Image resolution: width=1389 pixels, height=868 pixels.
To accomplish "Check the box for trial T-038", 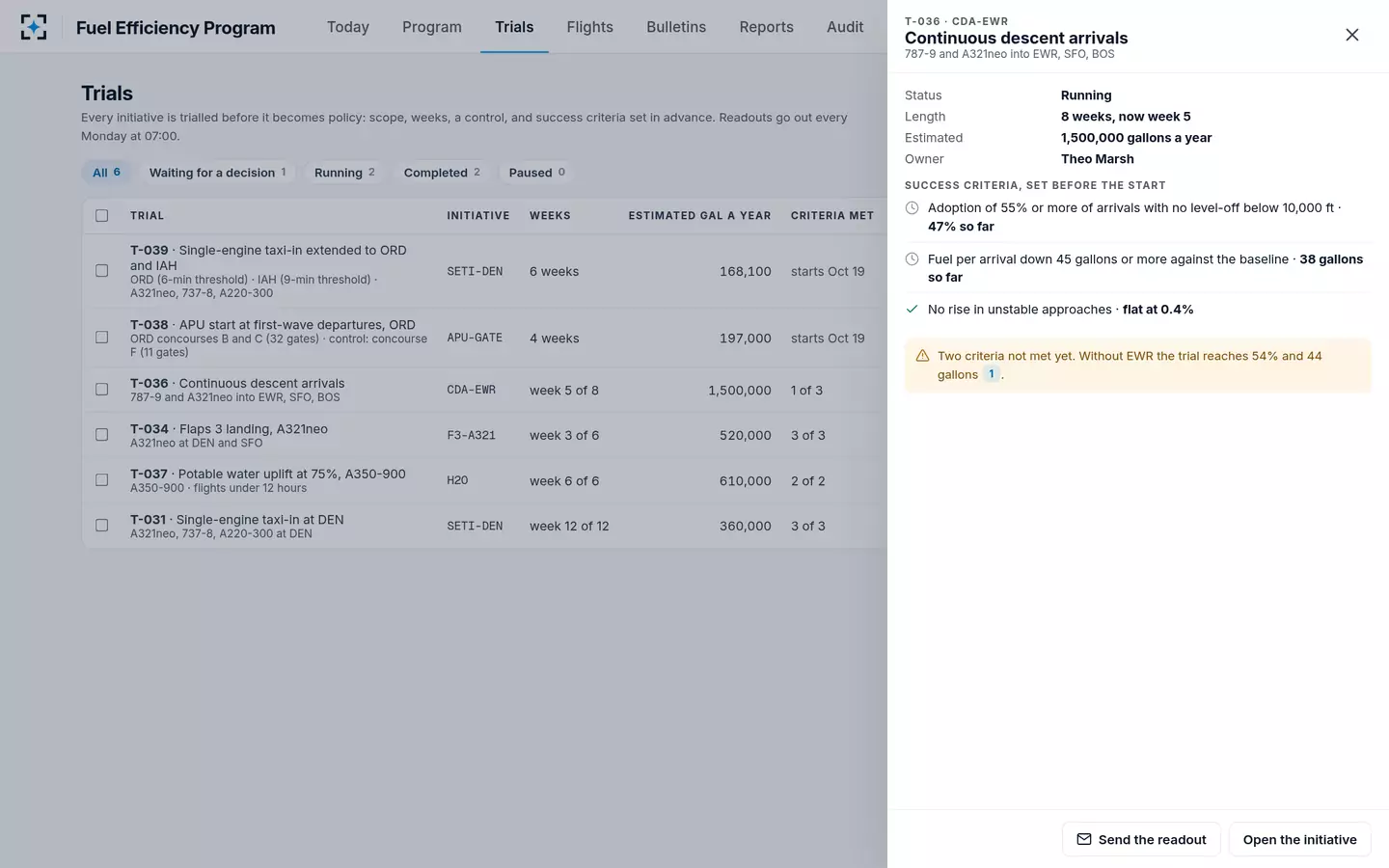I will pyautogui.click(x=102, y=338).
